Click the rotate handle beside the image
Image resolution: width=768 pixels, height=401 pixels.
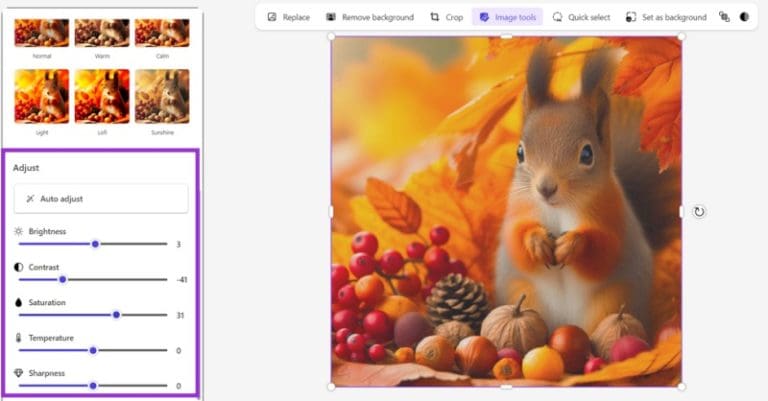coord(699,211)
